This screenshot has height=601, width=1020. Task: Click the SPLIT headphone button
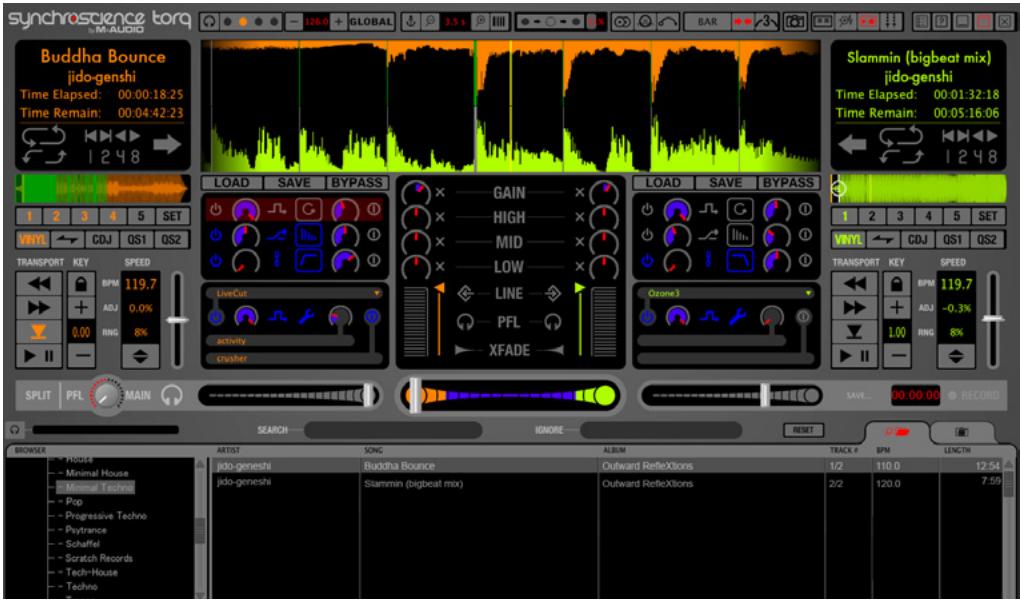38,395
